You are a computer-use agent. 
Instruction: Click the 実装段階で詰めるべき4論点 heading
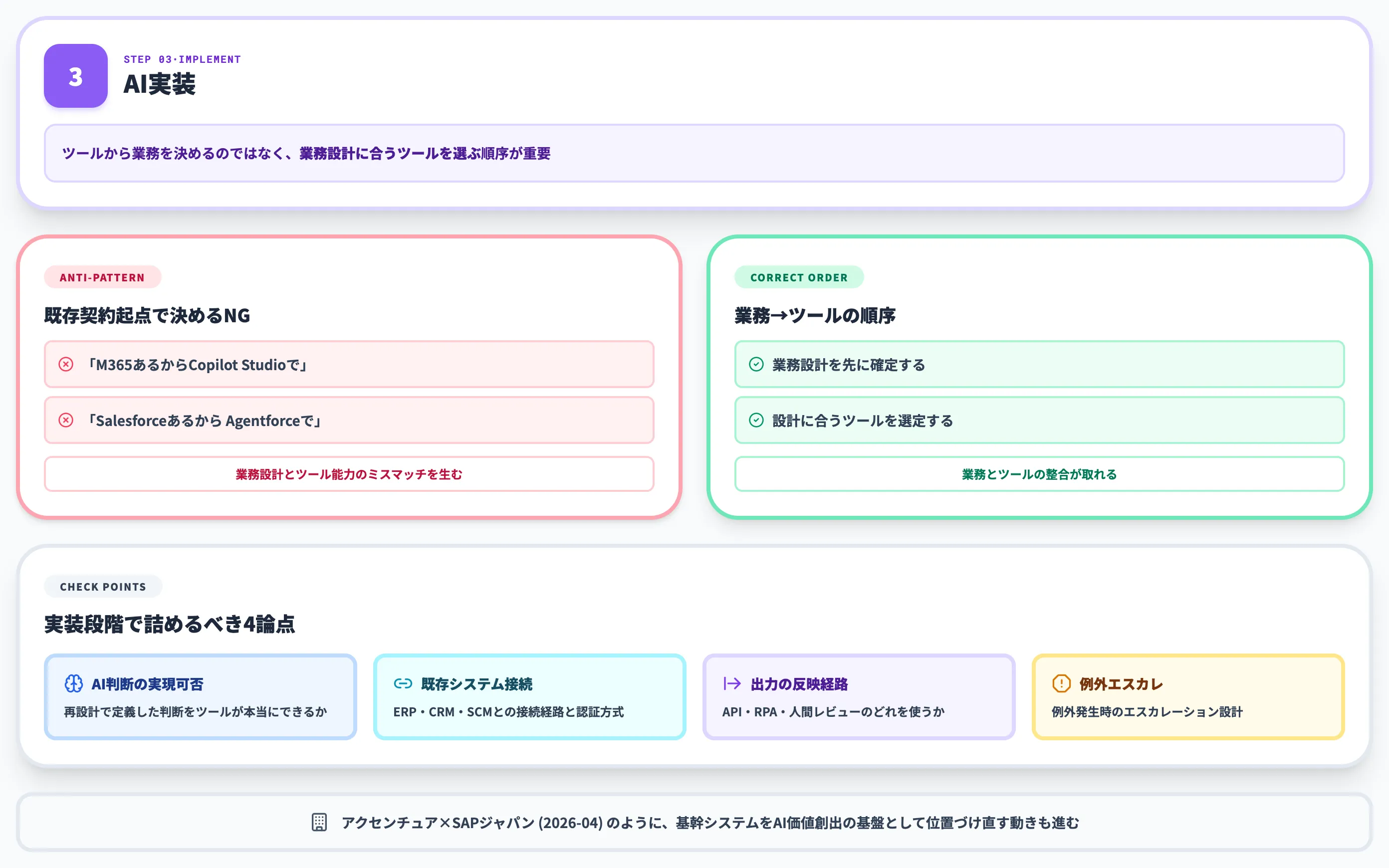point(169,624)
